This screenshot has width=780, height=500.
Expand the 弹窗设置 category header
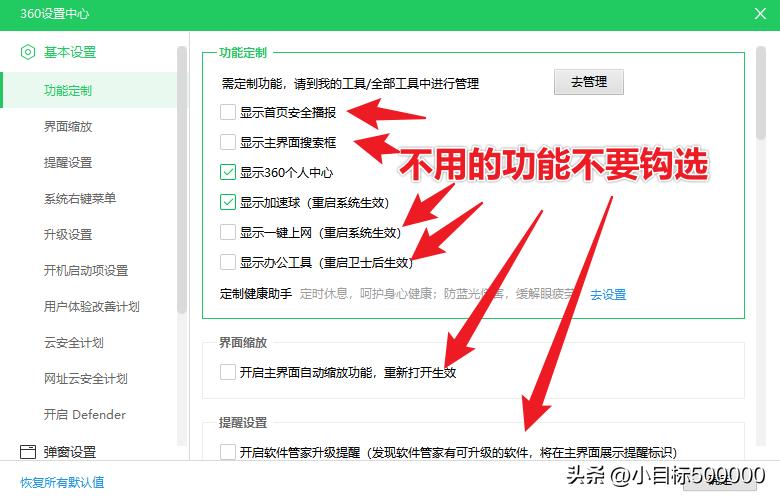click(70, 451)
